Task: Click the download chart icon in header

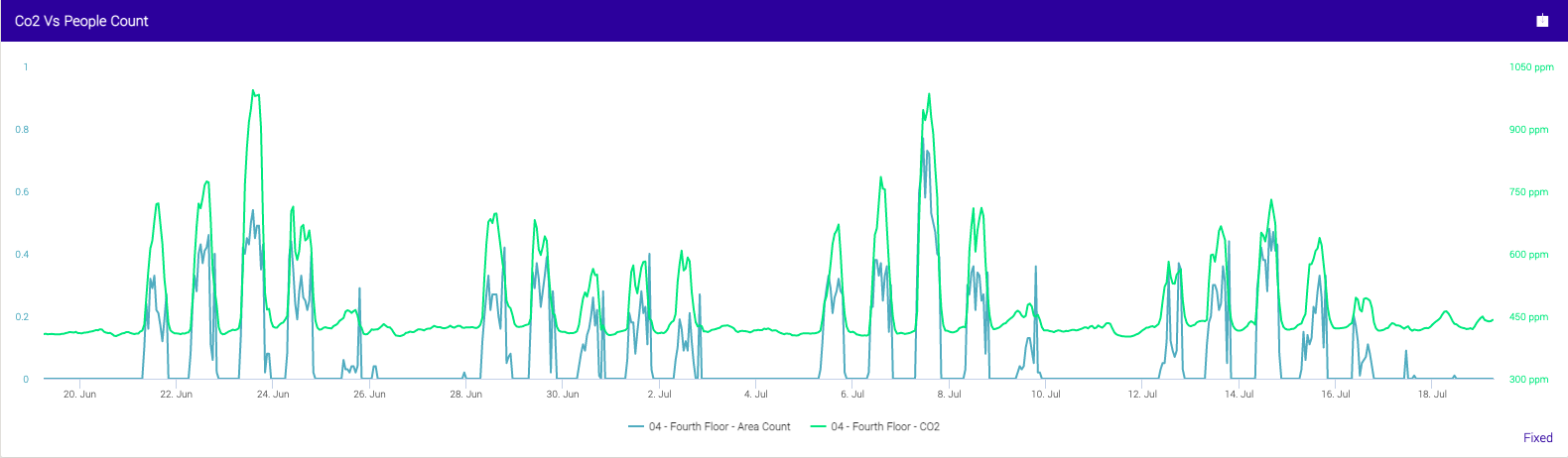Action: 1542,21
